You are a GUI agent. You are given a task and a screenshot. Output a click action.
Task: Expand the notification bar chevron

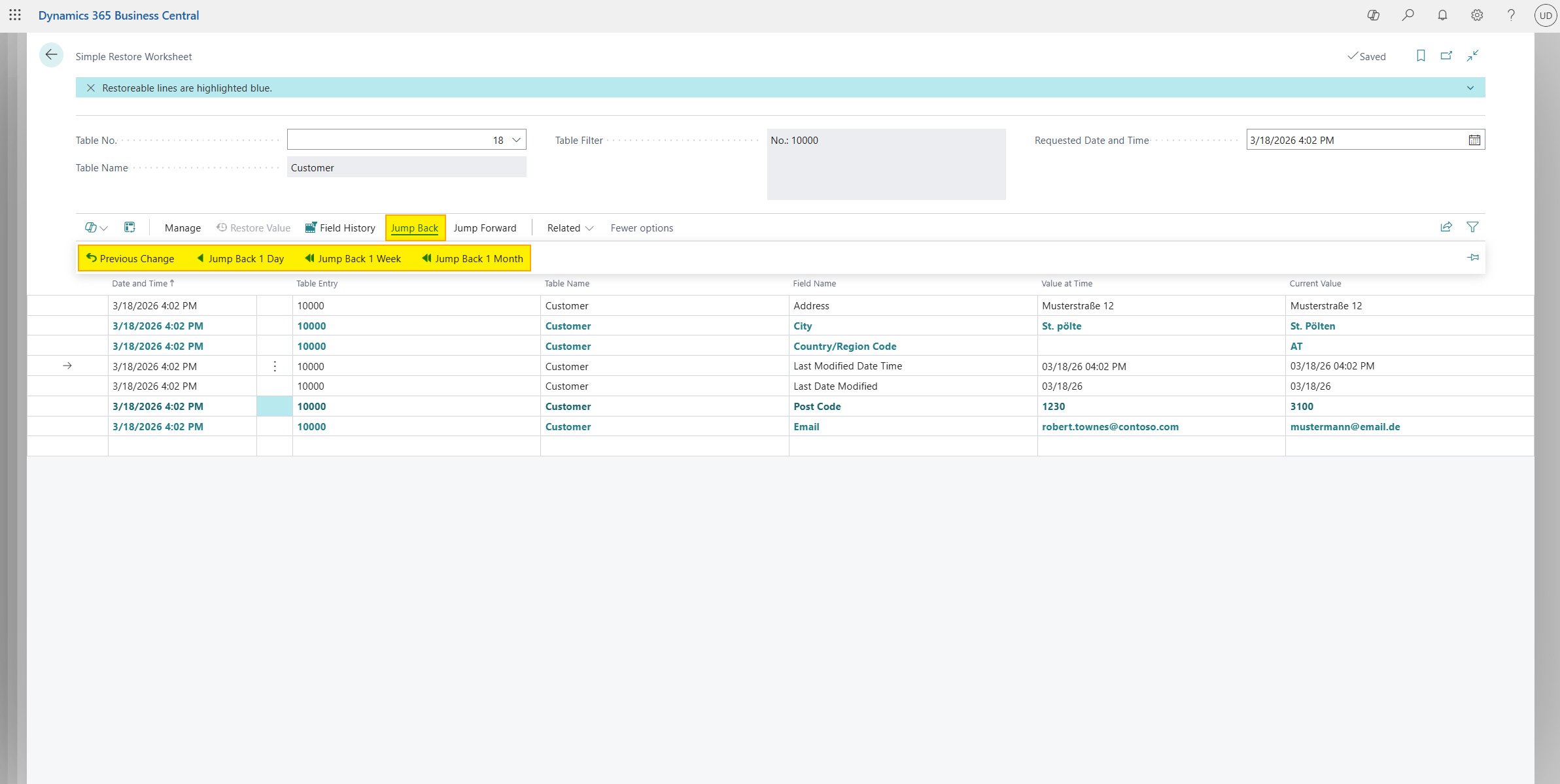[x=1470, y=88]
